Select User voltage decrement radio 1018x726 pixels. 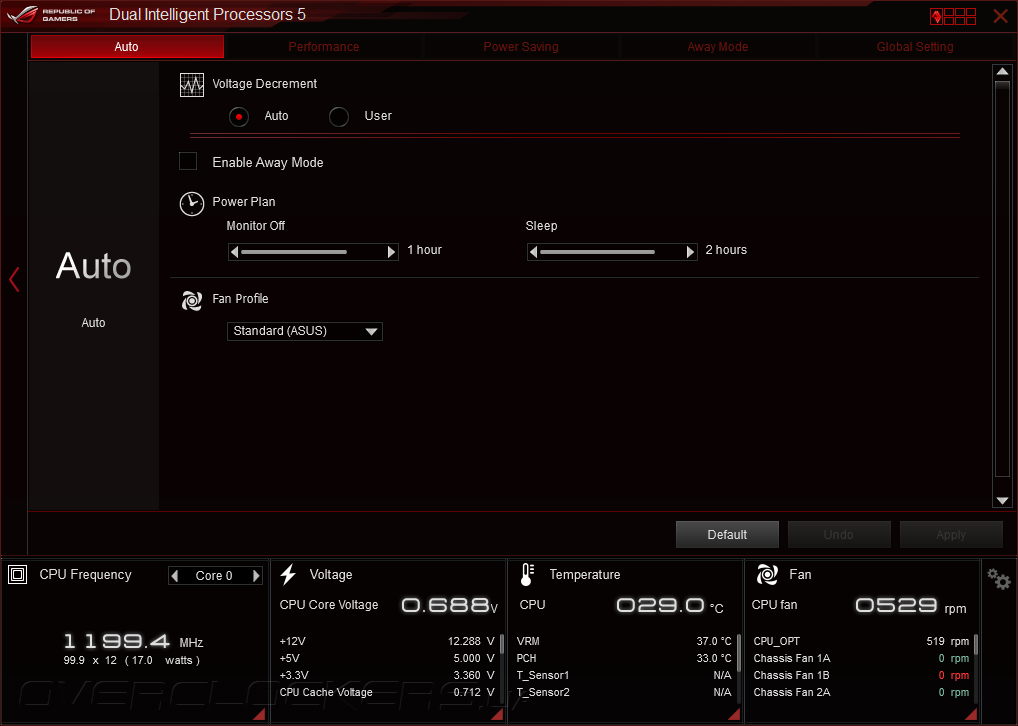339,117
